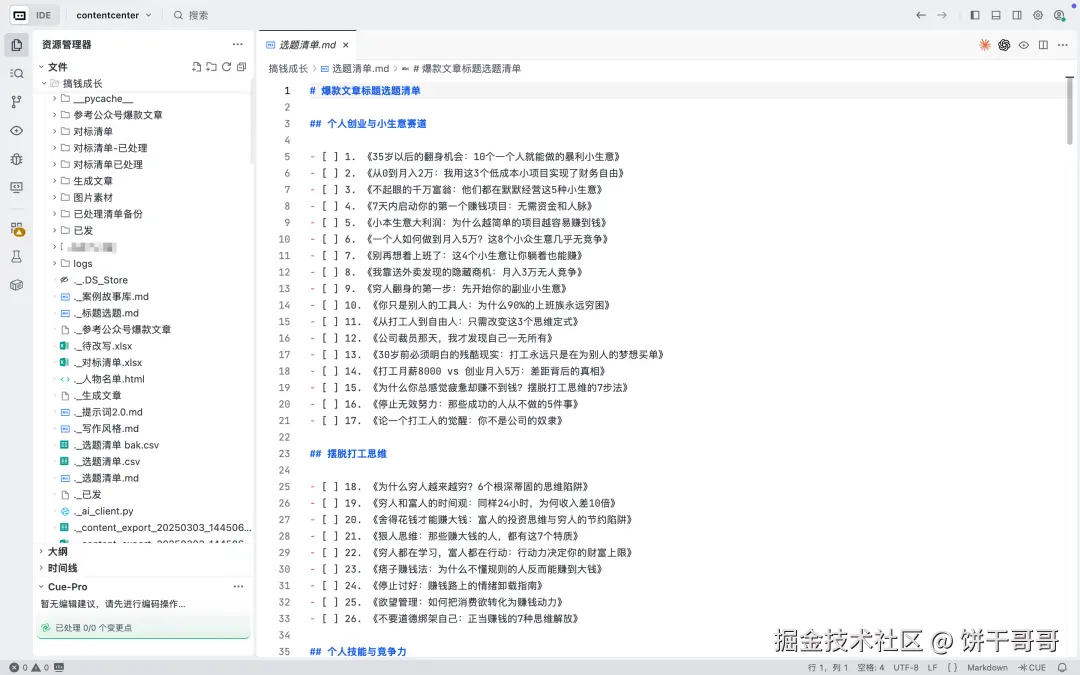Image resolution: width=1080 pixels, height=675 pixels.
Task: Collapse the Cue-Pro panel section
Action: coord(41,587)
